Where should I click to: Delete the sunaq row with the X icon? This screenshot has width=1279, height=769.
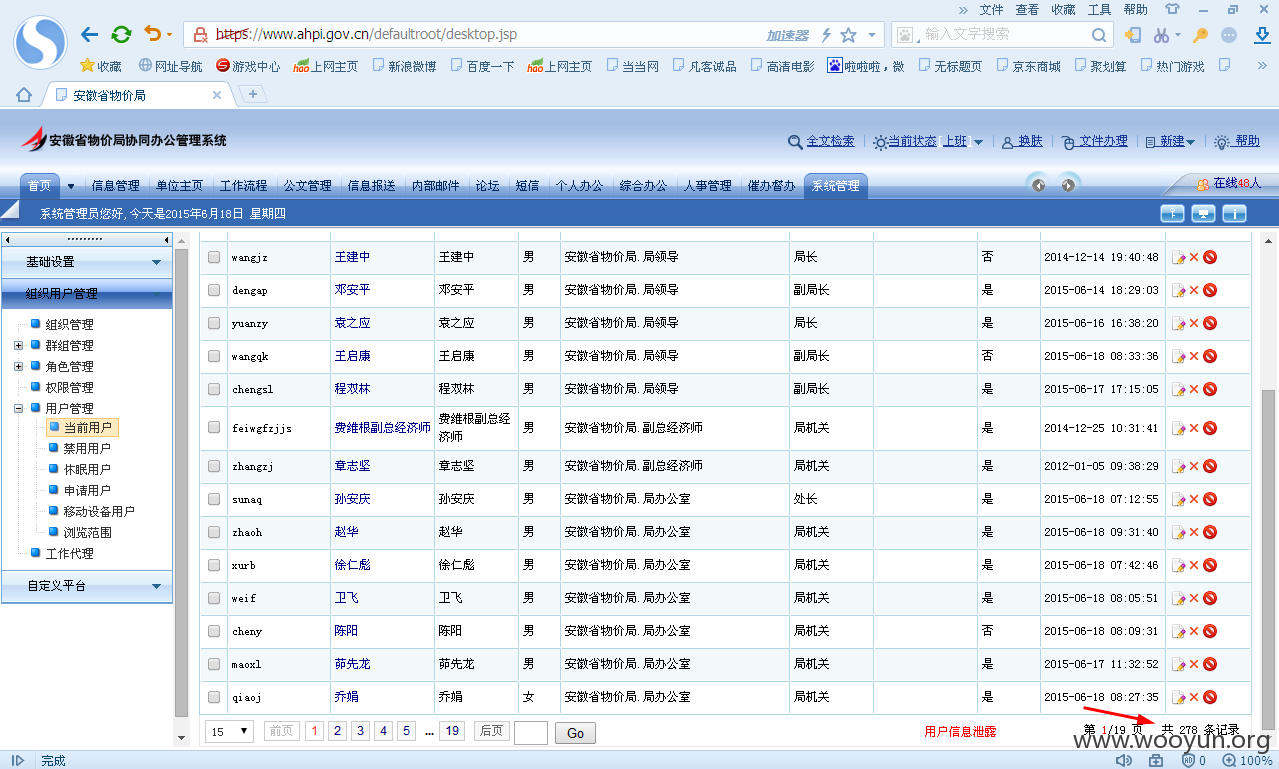tap(1194, 499)
